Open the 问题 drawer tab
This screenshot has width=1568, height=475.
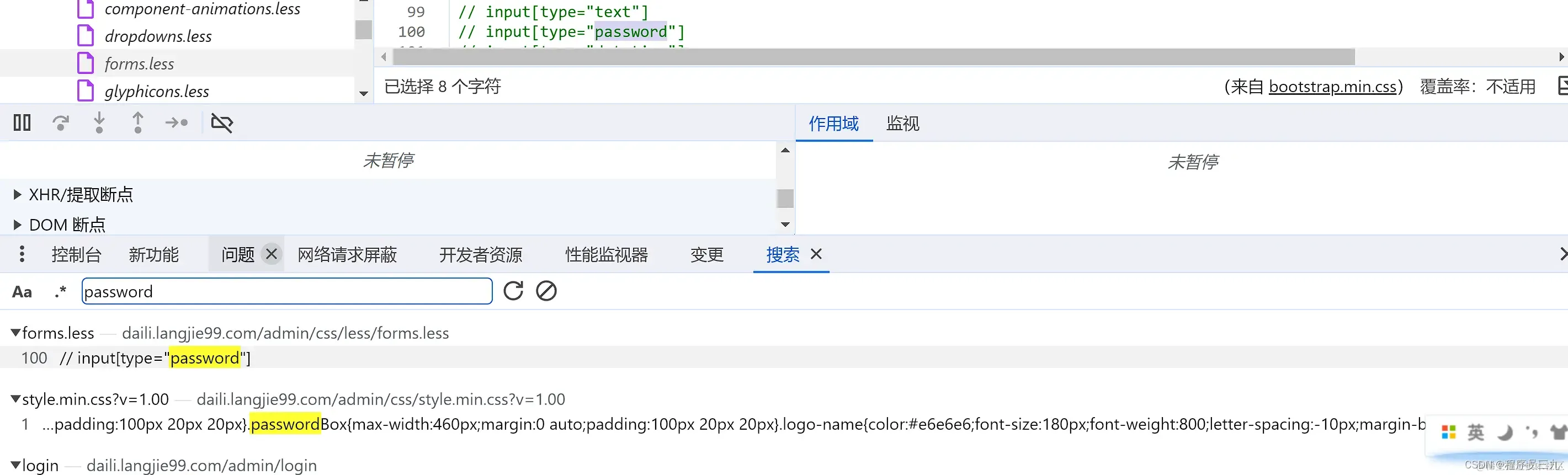[237, 254]
